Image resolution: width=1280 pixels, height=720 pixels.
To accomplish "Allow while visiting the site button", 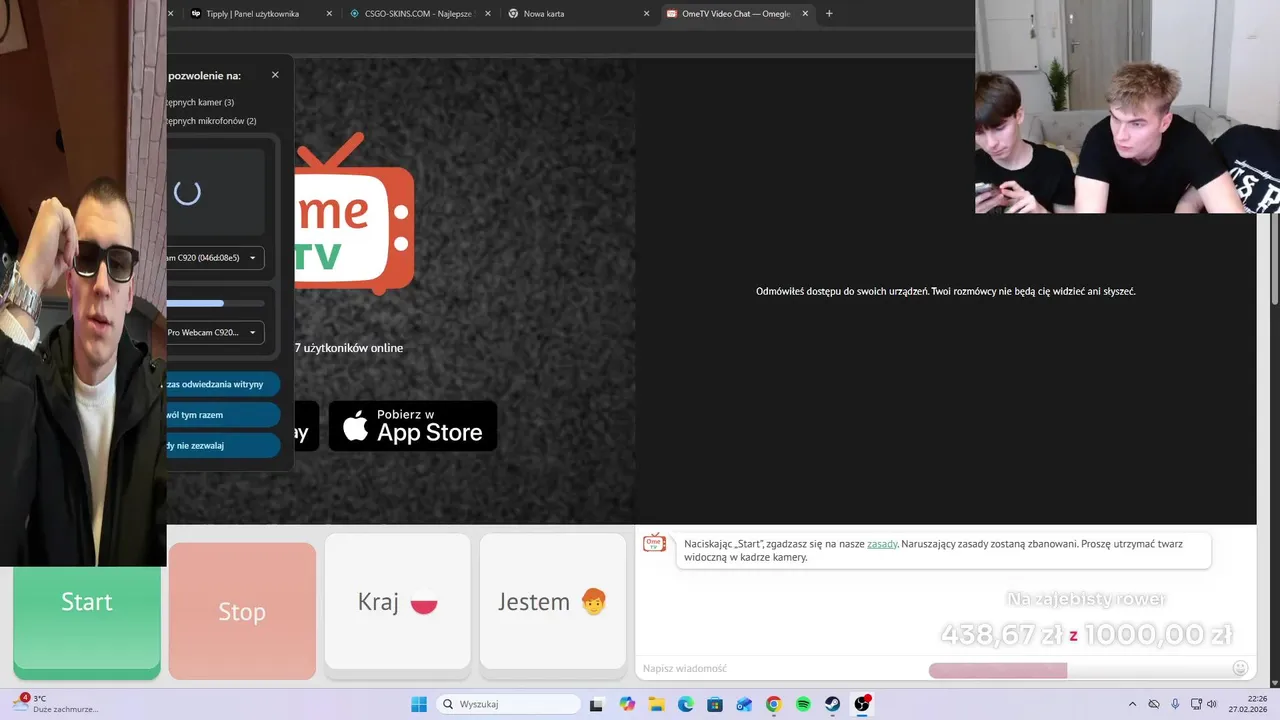I will (223, 384).
